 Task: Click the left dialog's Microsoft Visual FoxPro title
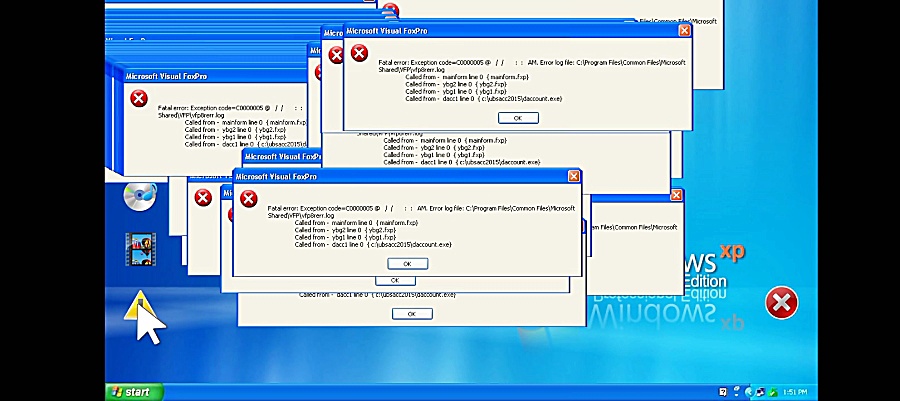pyautogui.click(x=166, y=76)
